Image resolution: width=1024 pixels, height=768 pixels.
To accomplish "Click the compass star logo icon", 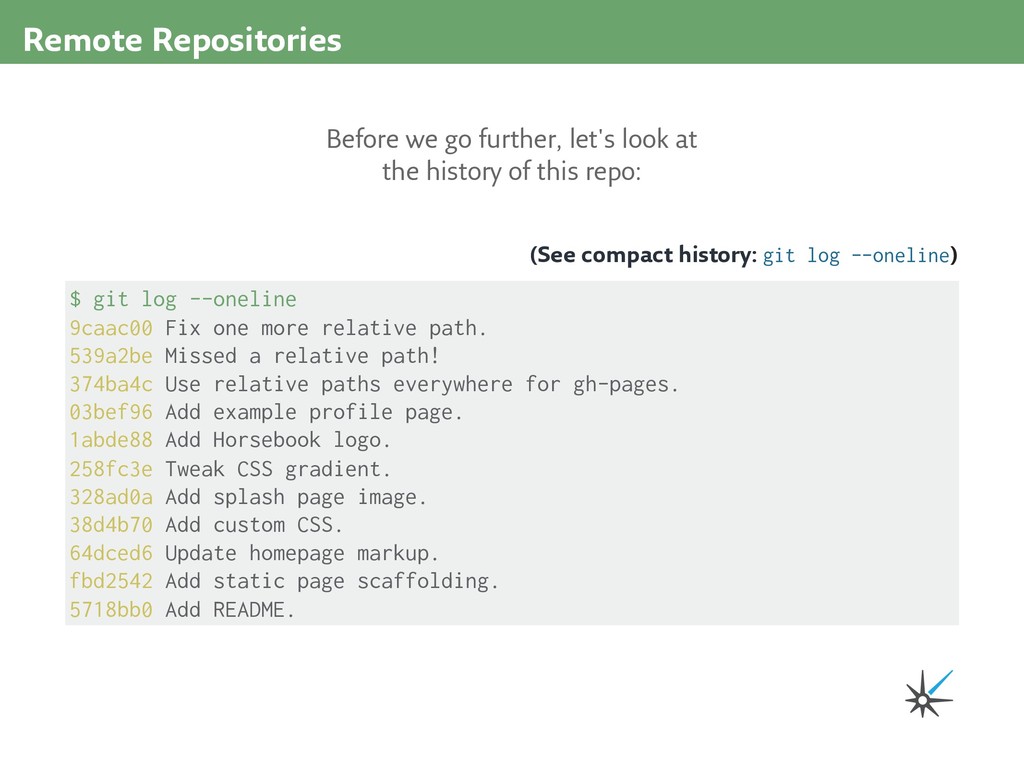I will (927, 695).
